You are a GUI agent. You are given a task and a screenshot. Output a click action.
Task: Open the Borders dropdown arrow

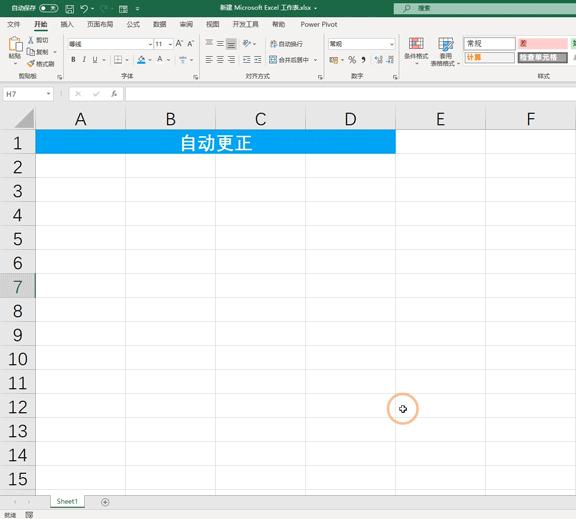(127, 60)
